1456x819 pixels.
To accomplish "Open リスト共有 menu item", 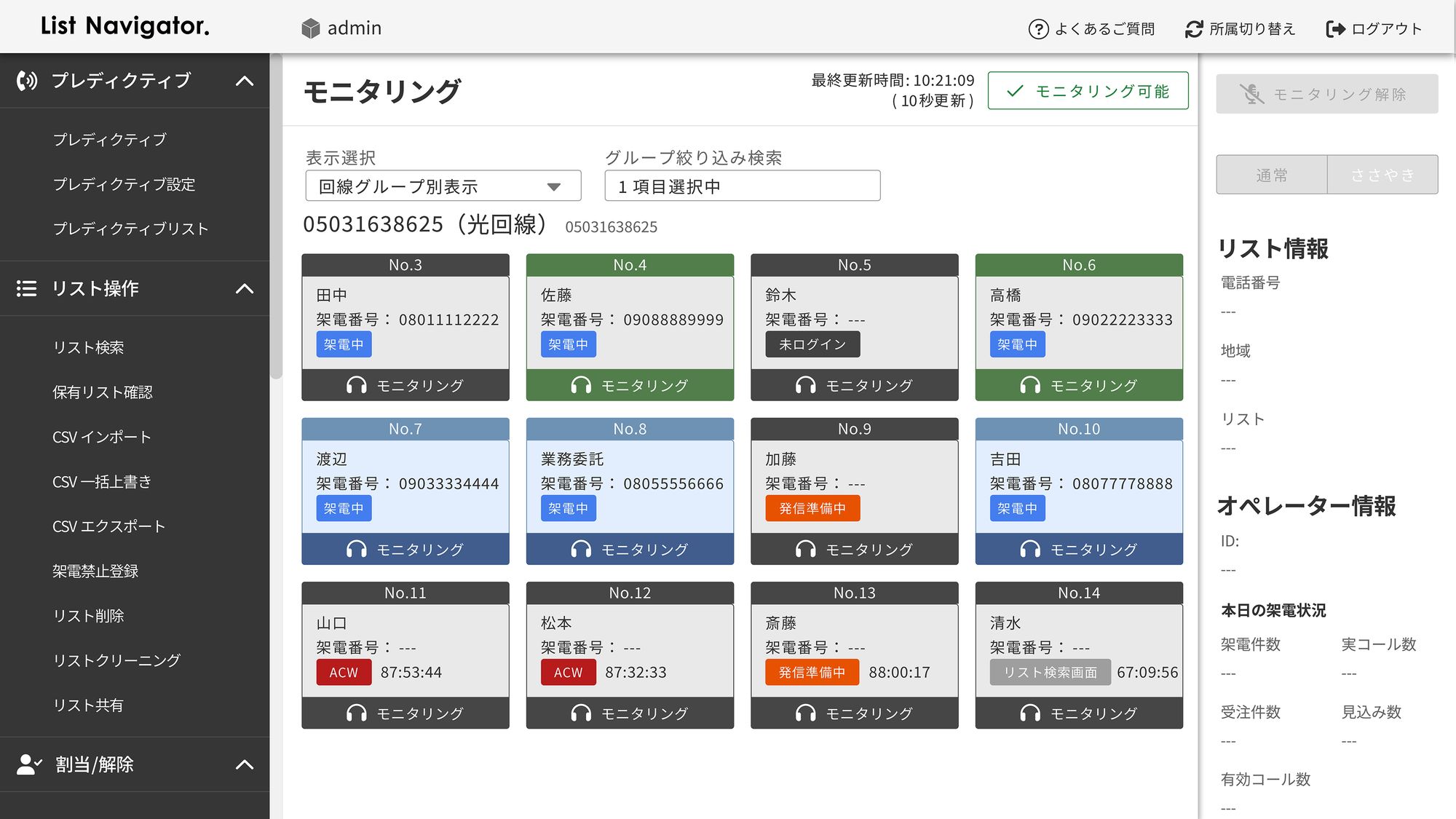I will pyautogui.click(x=88, y=705).
